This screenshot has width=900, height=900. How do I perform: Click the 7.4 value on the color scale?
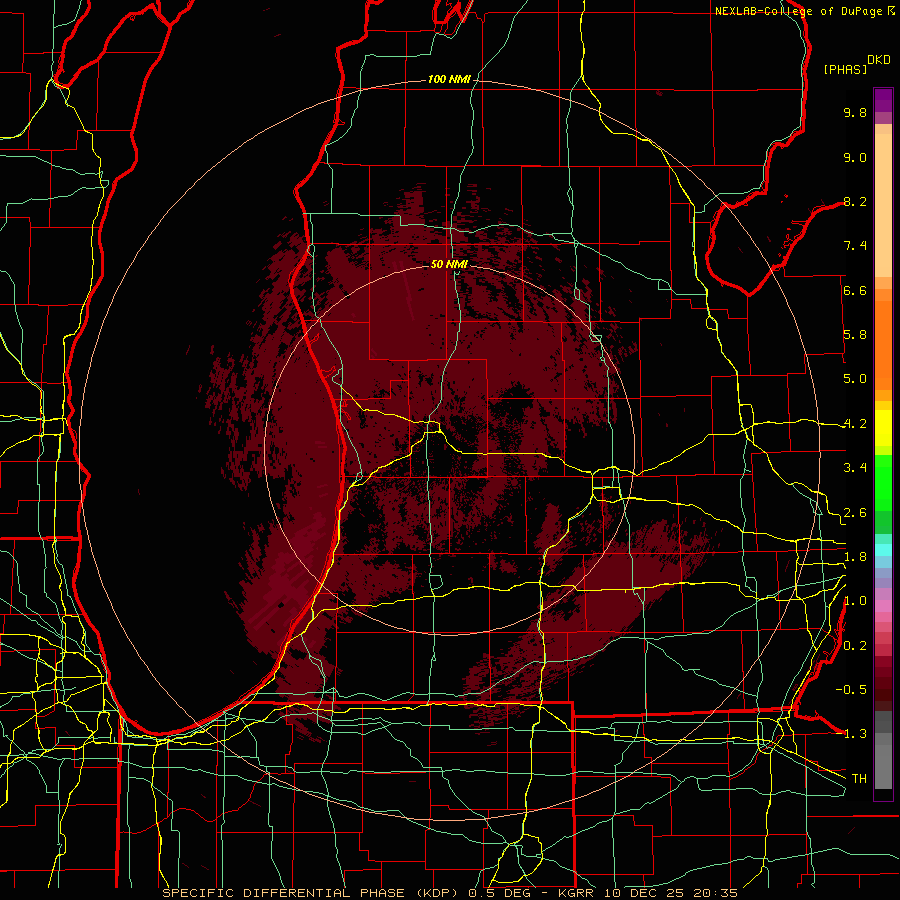click(x=855, y=246)
